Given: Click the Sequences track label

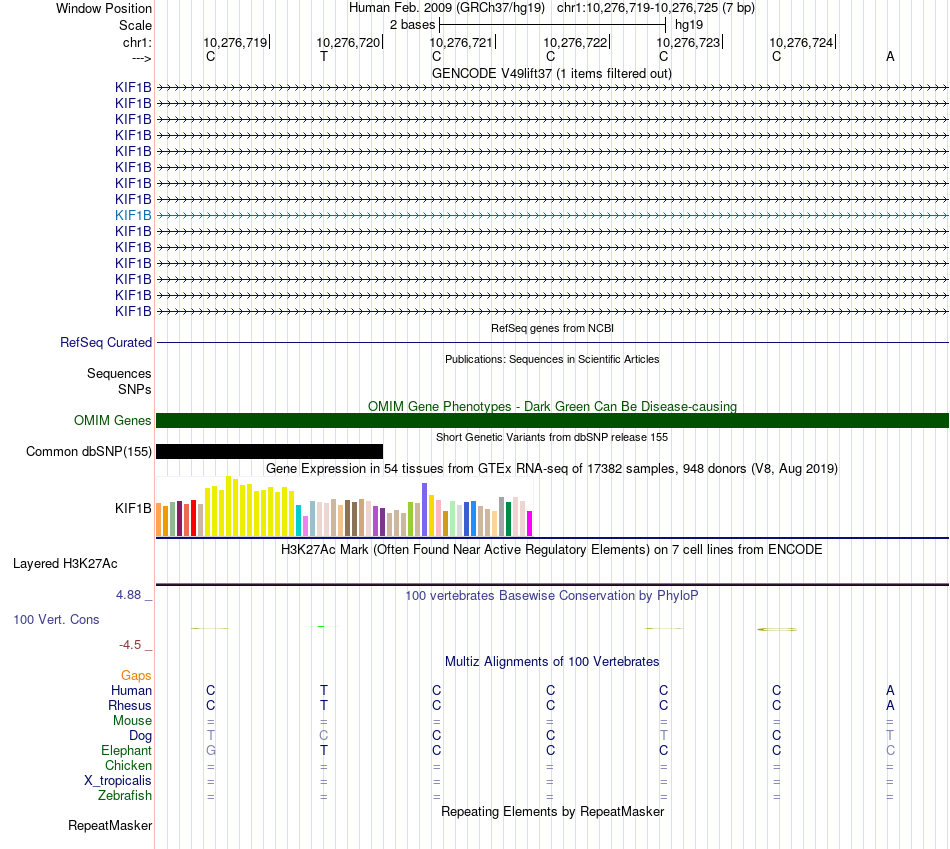Looking at the screenshot, I should 119,373.
